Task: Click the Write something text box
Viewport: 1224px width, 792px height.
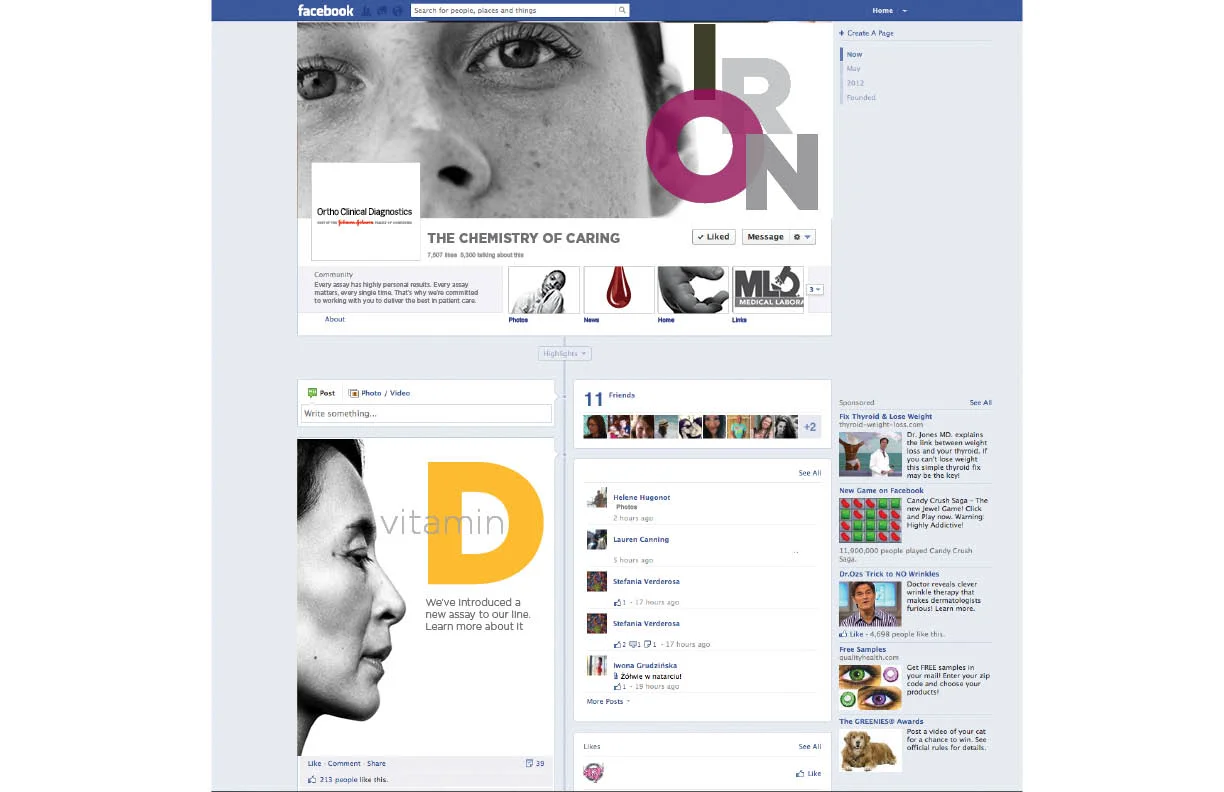Action: tap(427, 413)
